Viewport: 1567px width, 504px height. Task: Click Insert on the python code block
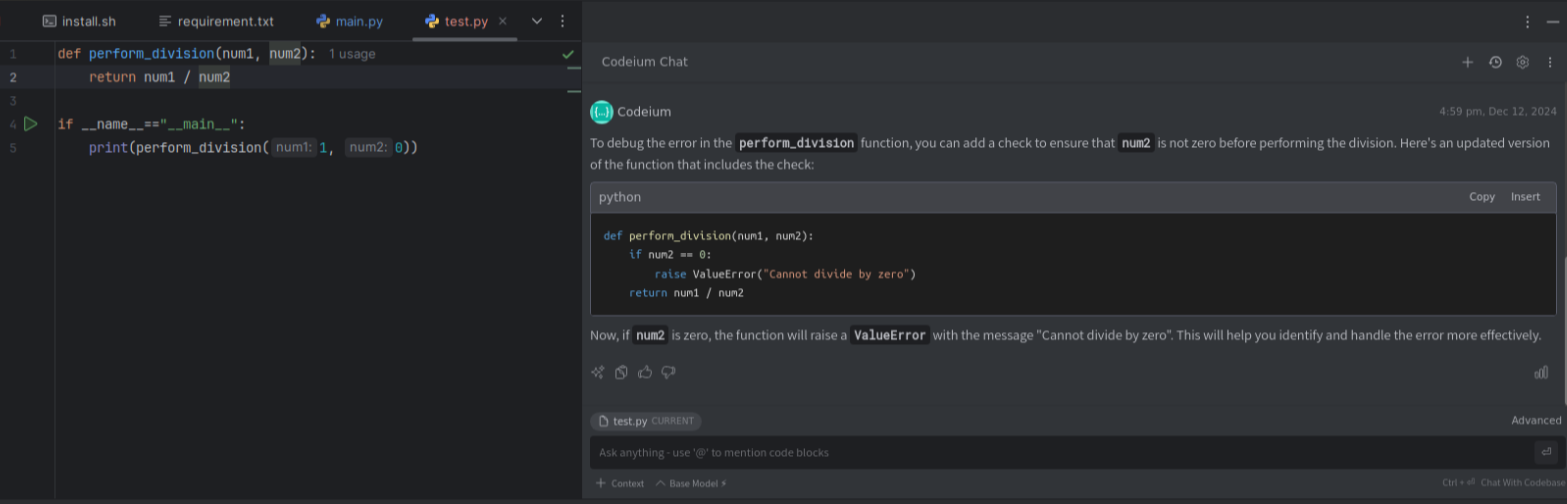tap(1525, 197)
